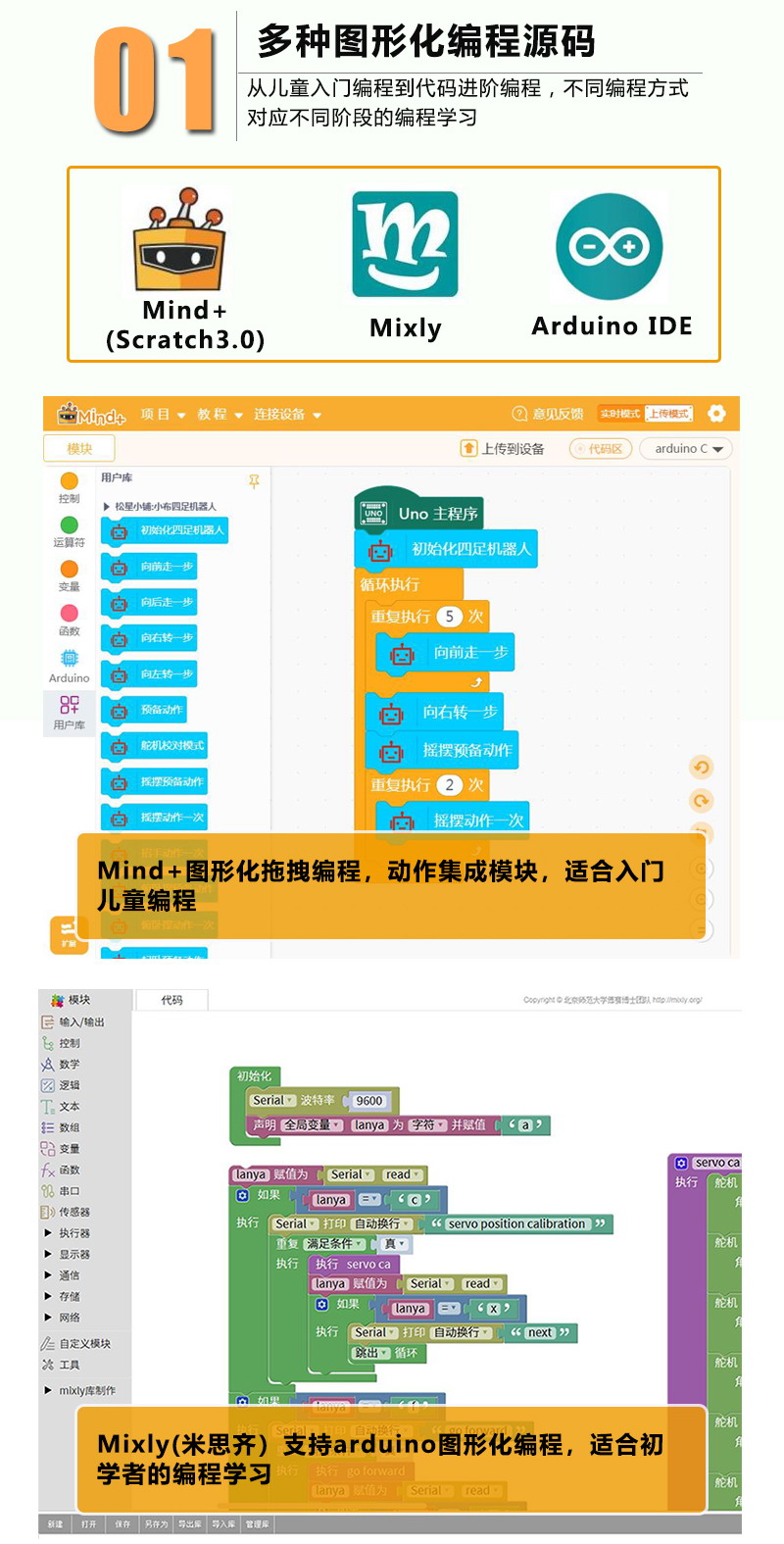Click the redo arrow on Mind+ workspace
This screenshot has height=1544, width=784.
[701, 800]
